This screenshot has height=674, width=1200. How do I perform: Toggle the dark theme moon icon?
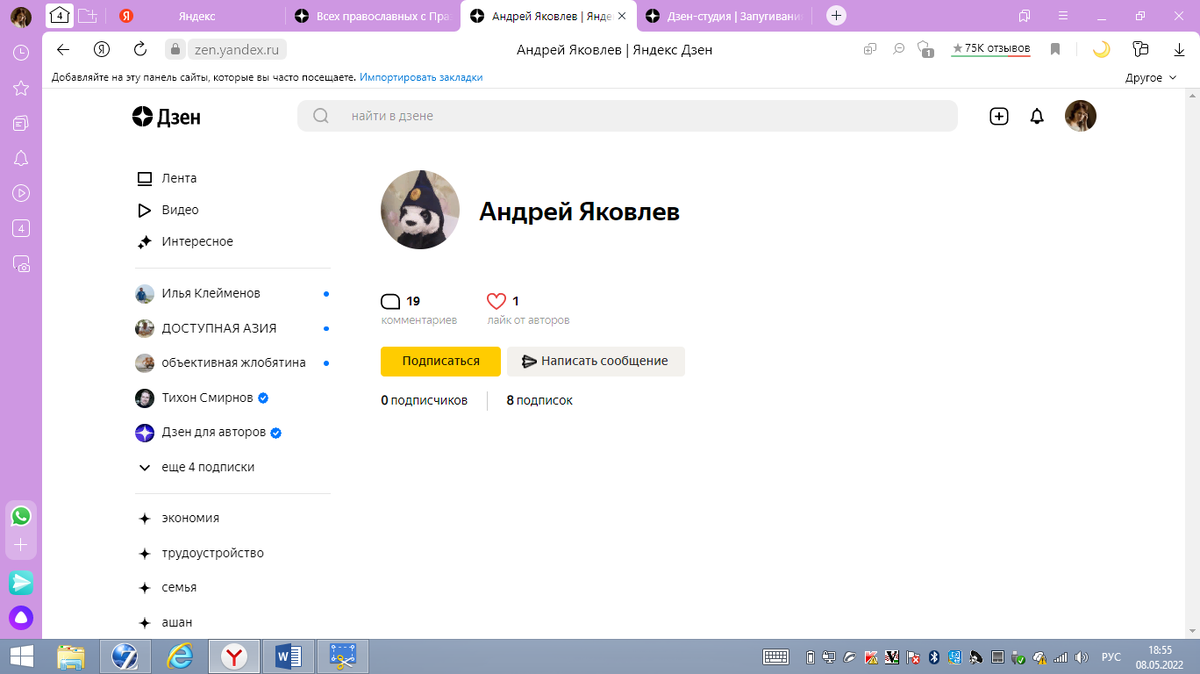[1101, 49]
